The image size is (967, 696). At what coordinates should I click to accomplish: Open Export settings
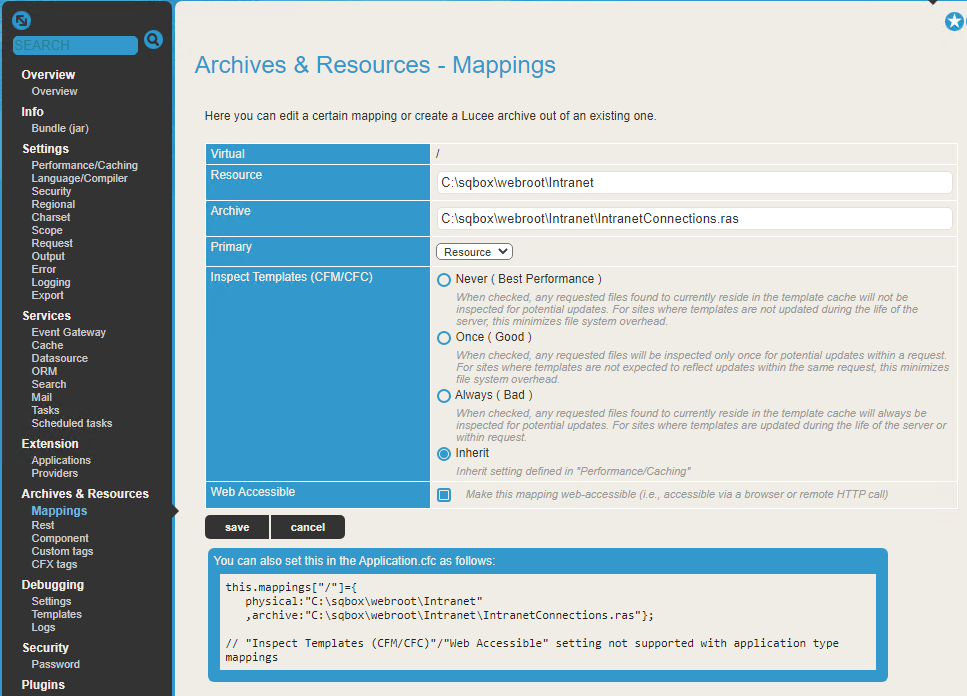[x=47, y=295]
